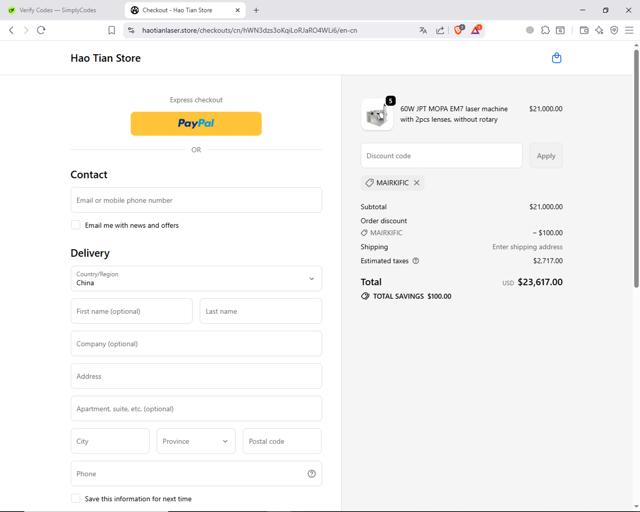Remove the MAIRKIFIC discount code

pos(417,183)
